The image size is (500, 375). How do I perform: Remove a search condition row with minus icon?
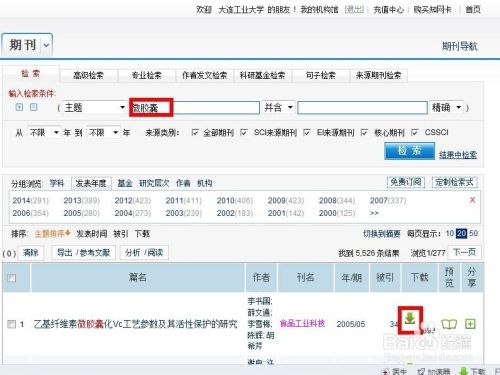click(x=33, y=107)
